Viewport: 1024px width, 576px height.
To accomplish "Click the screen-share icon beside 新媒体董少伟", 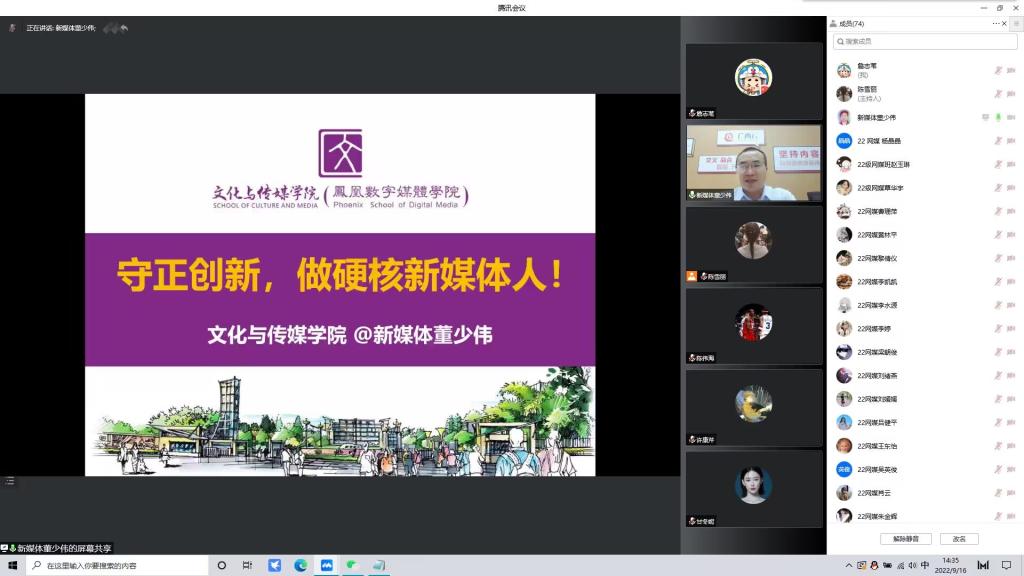I will (985, 118).
